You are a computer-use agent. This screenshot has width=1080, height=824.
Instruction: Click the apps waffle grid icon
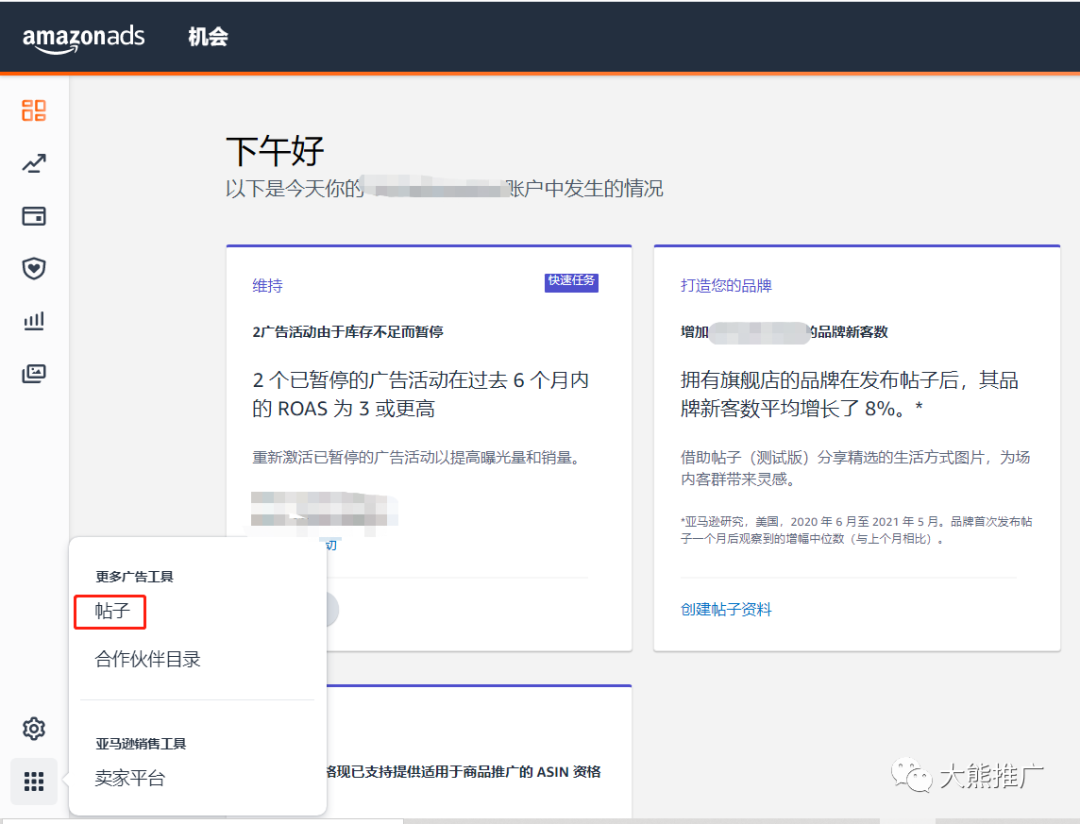pos(33,781)
